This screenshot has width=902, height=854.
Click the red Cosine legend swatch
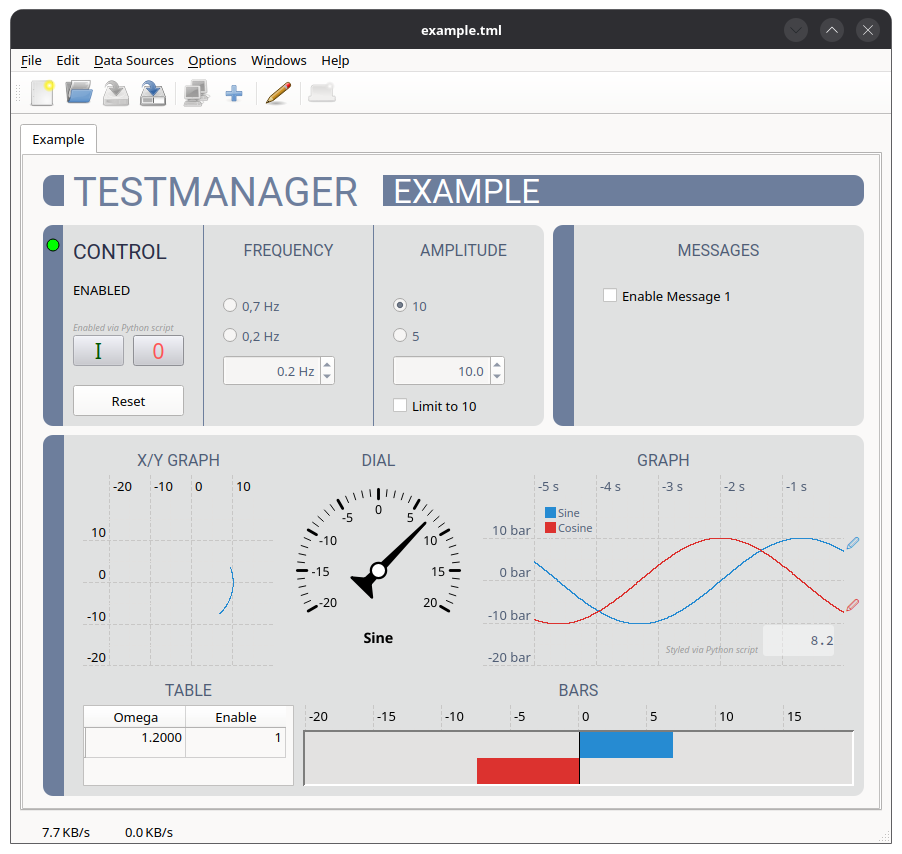[x=551, y=527]
